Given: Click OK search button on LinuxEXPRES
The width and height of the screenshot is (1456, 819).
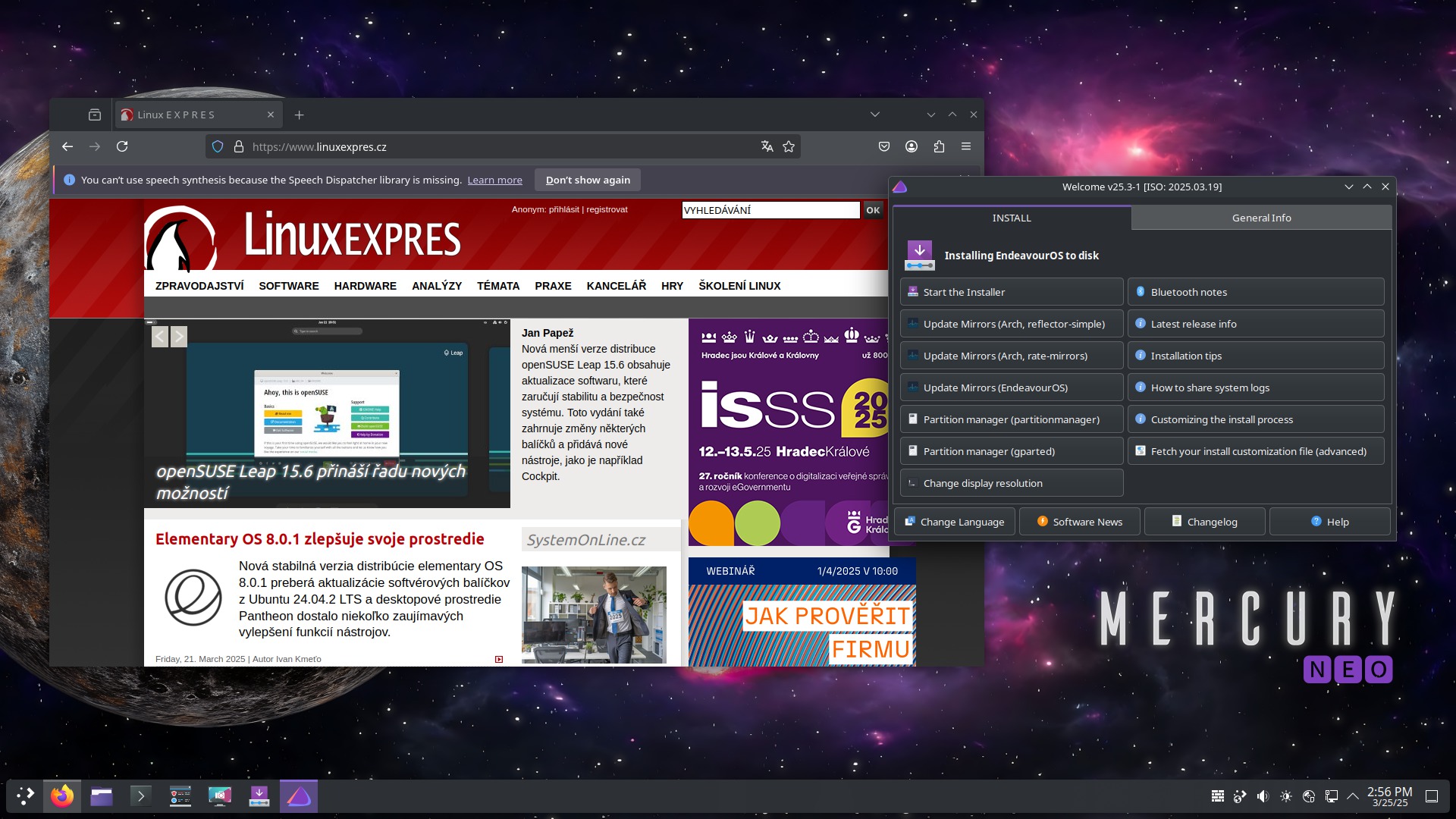Looking at the screenshot, I should click(x=874, y=210).
